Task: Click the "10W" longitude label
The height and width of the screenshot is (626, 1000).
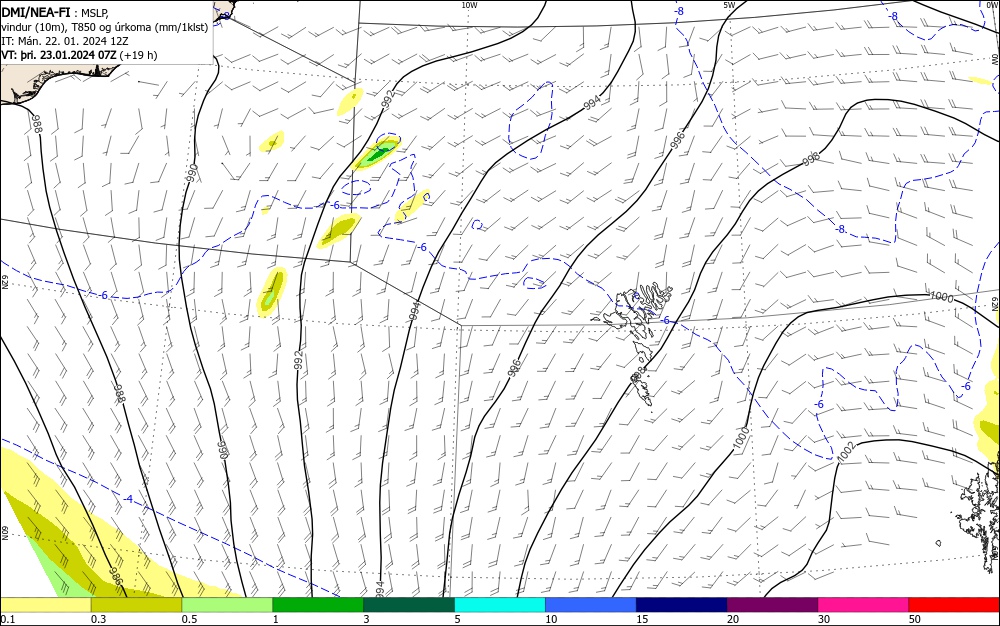Action: (469, 5)
